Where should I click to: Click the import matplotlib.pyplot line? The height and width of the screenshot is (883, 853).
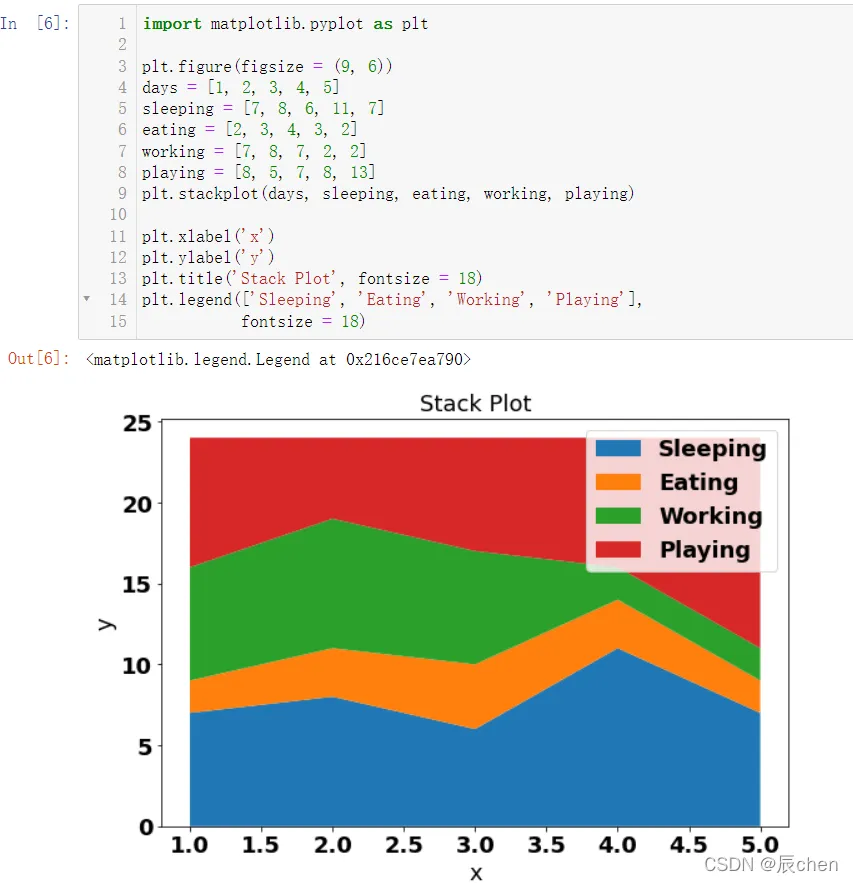click(285, 24)
